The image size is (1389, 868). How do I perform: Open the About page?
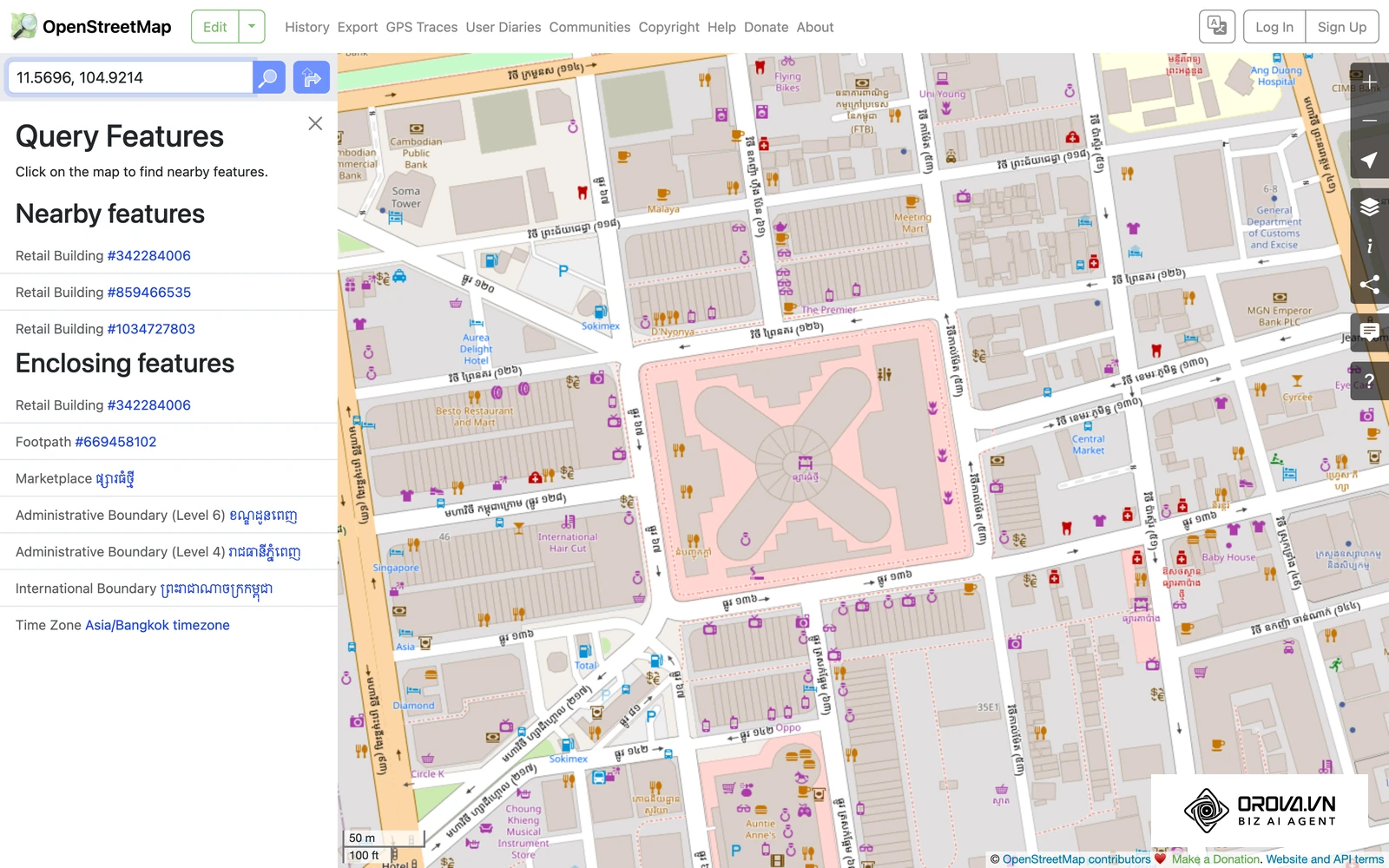[815, 27]
